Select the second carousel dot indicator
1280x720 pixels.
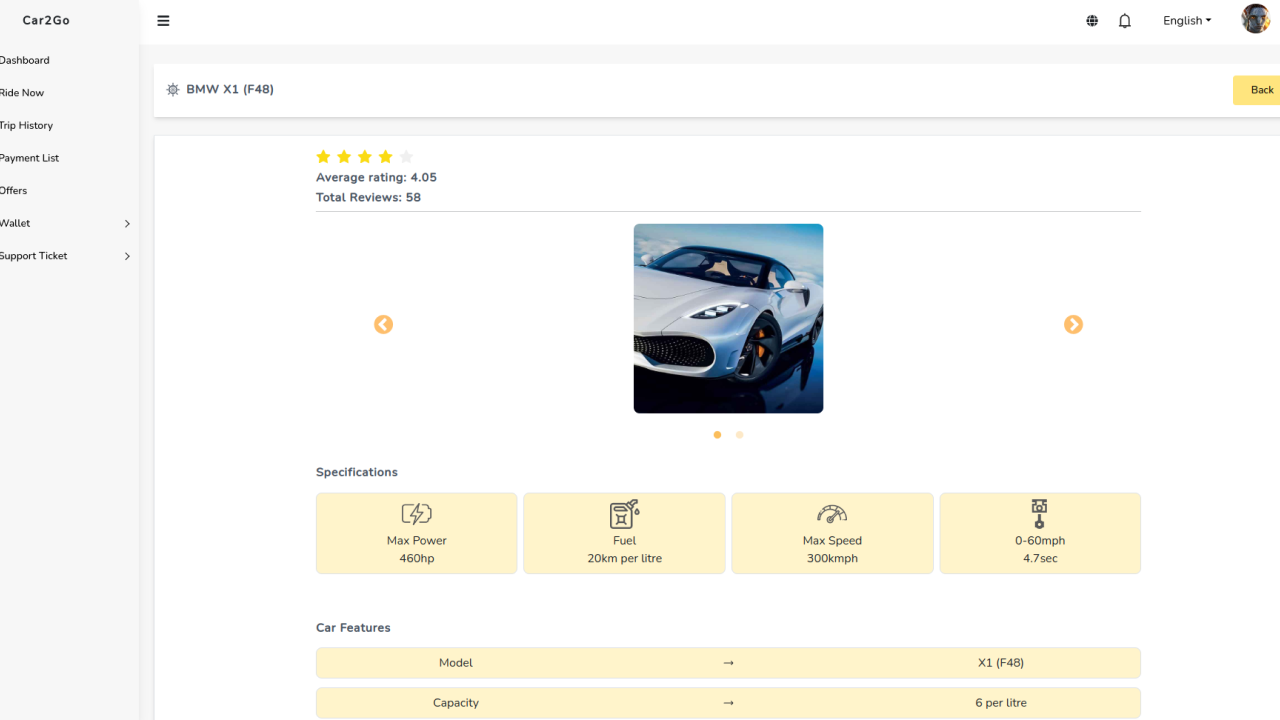[739, 435]
